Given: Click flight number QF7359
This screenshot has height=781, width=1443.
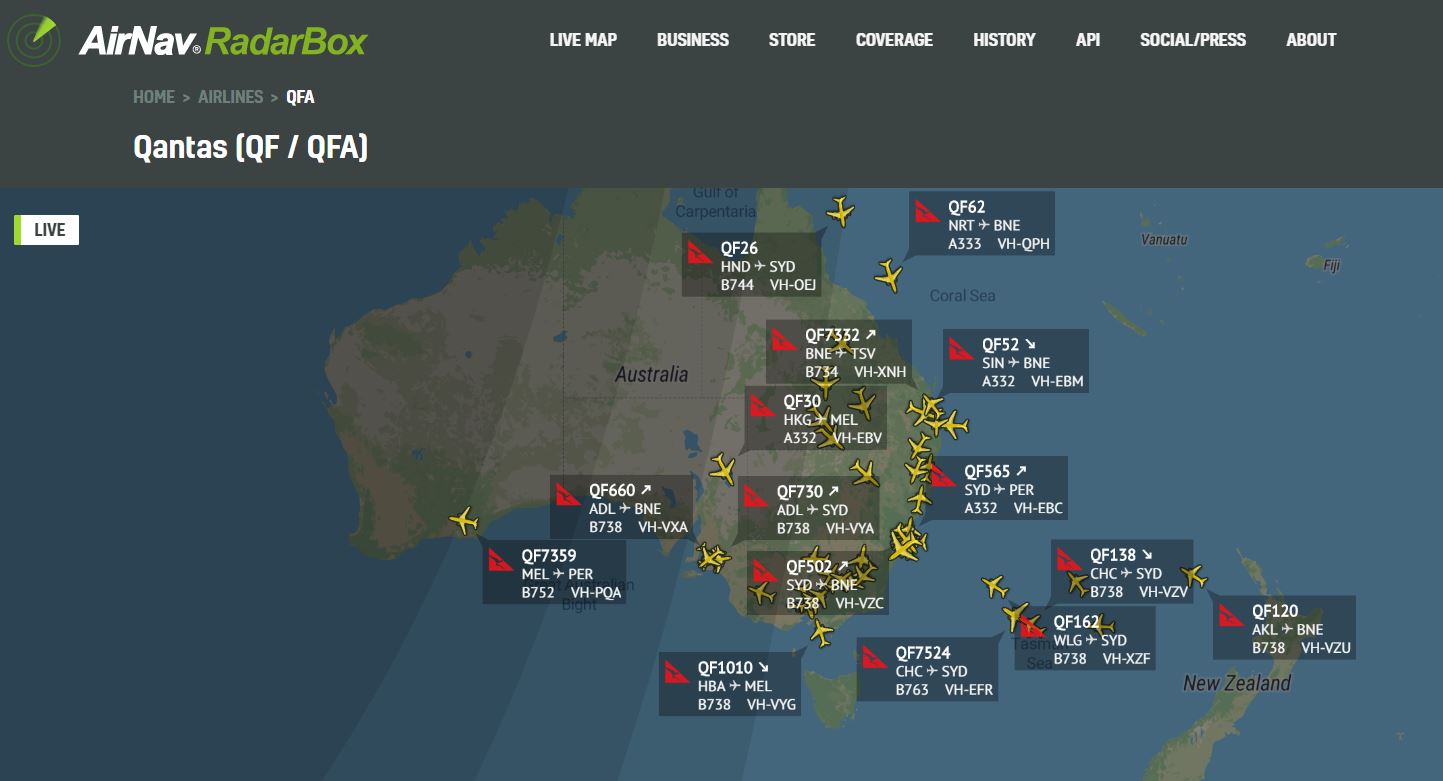Looking at the screenshot, I should click(549, 556).
